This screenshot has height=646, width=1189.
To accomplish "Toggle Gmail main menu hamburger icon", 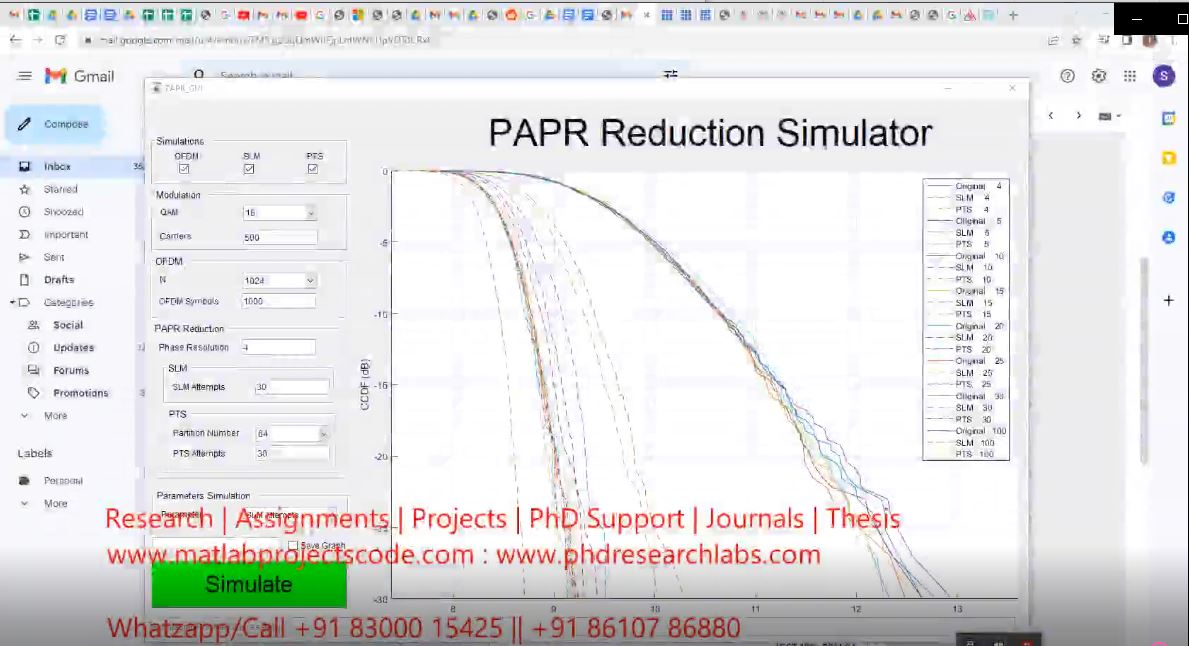I will click(x=25, y=76).
